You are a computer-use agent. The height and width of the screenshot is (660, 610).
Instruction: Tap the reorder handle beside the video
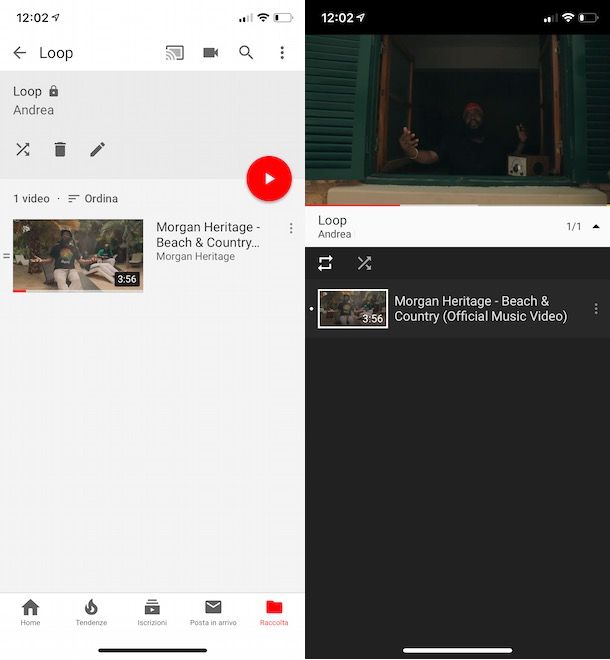6,255
